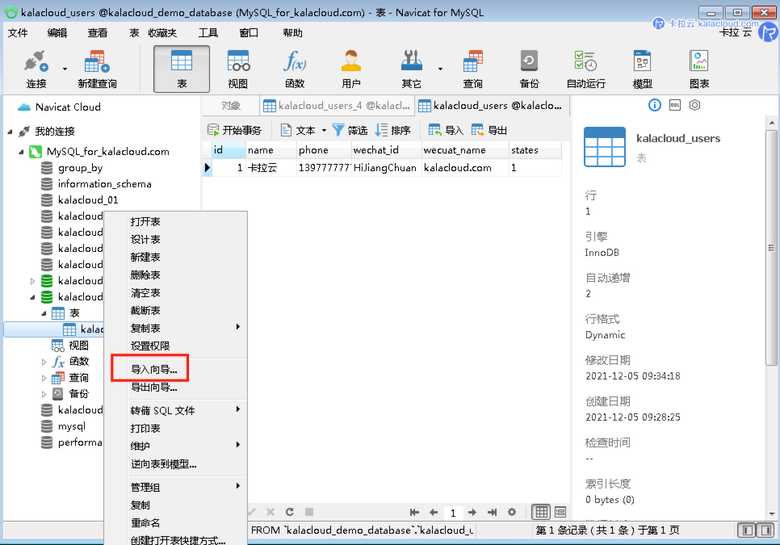Open 新建查询 new query tool
This screenshot has width=780, height=545.
click(97, 69)
